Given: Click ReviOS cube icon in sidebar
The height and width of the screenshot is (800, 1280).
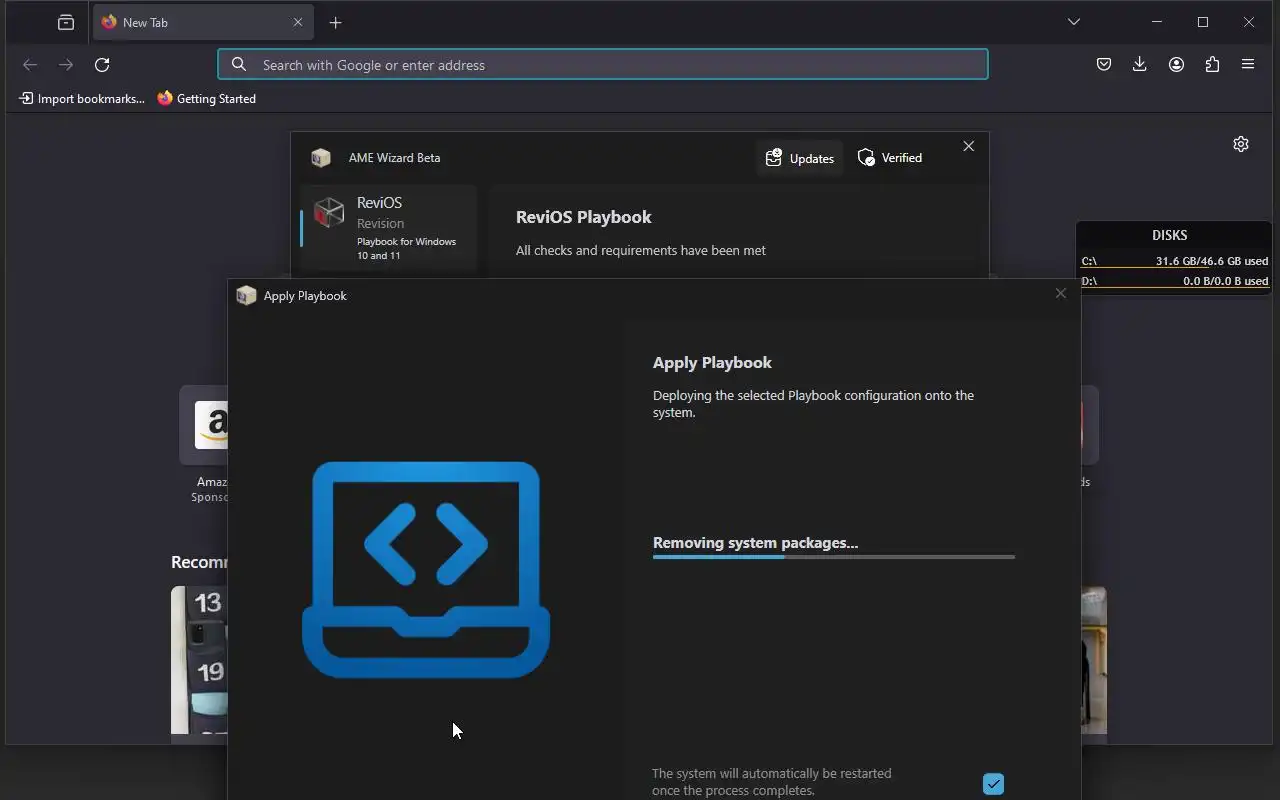Looking at the screenshot, I should click(x=329, y=212).
